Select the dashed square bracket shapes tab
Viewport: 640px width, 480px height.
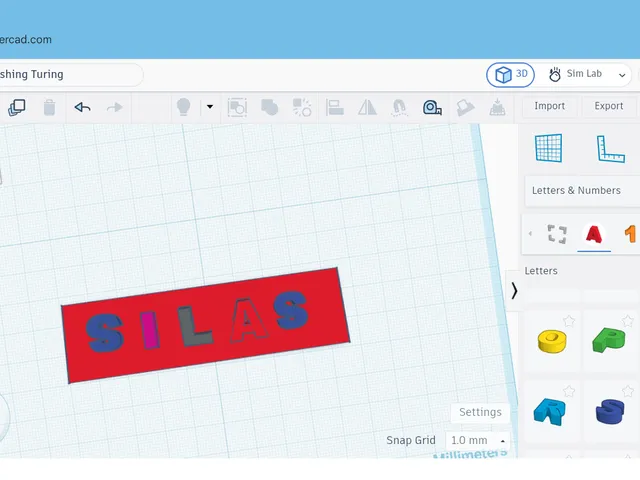557,234
